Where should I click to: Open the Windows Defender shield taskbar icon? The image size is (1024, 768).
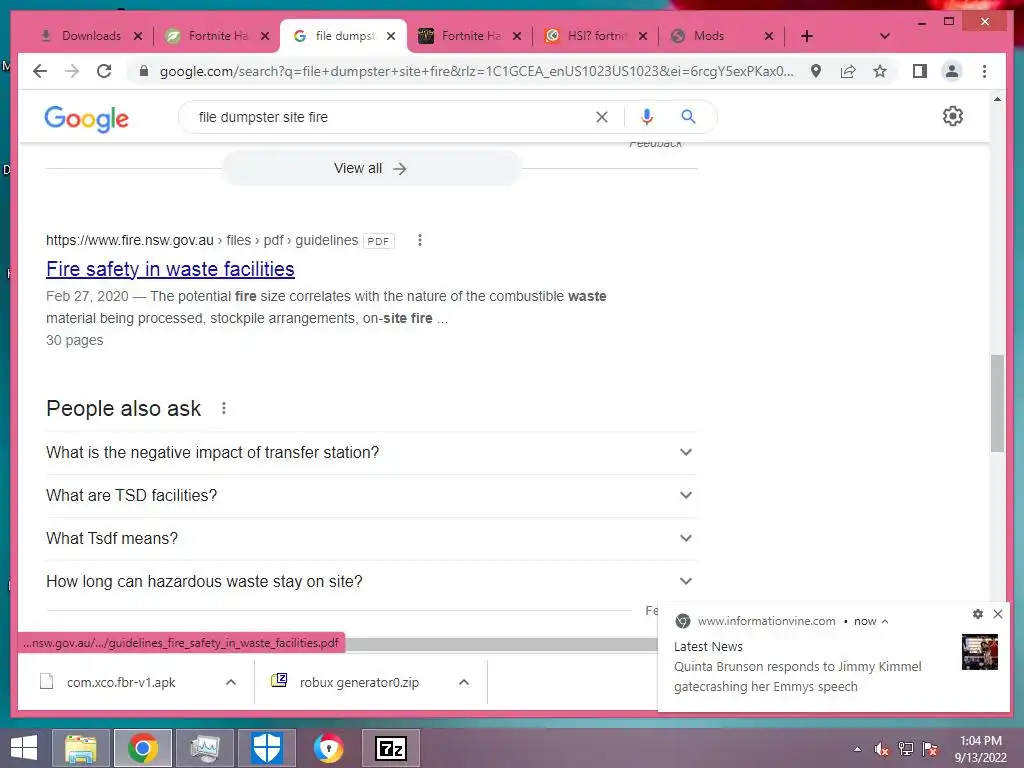[x=266, y=748]
